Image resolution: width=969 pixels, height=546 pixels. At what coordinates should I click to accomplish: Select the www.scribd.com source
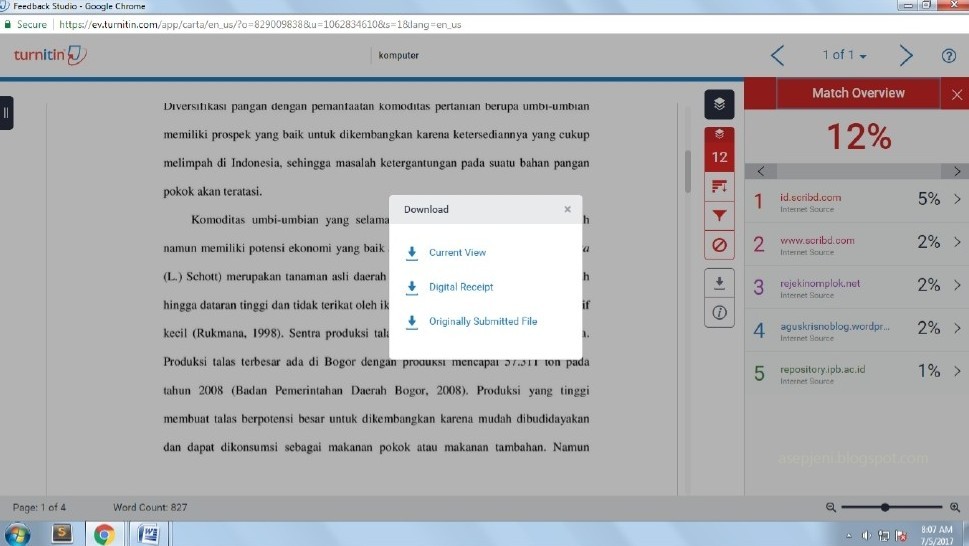[817, 240]
